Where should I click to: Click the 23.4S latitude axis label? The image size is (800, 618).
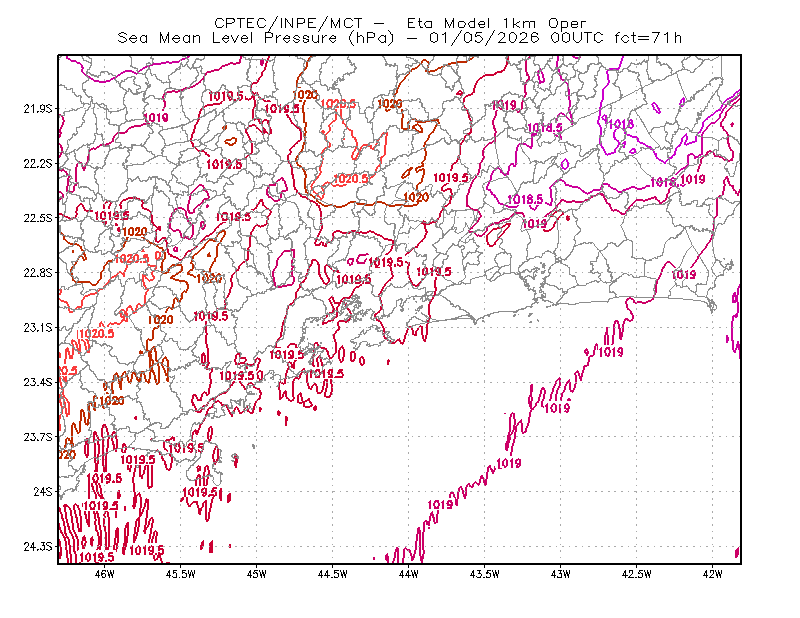click(38, 382)
